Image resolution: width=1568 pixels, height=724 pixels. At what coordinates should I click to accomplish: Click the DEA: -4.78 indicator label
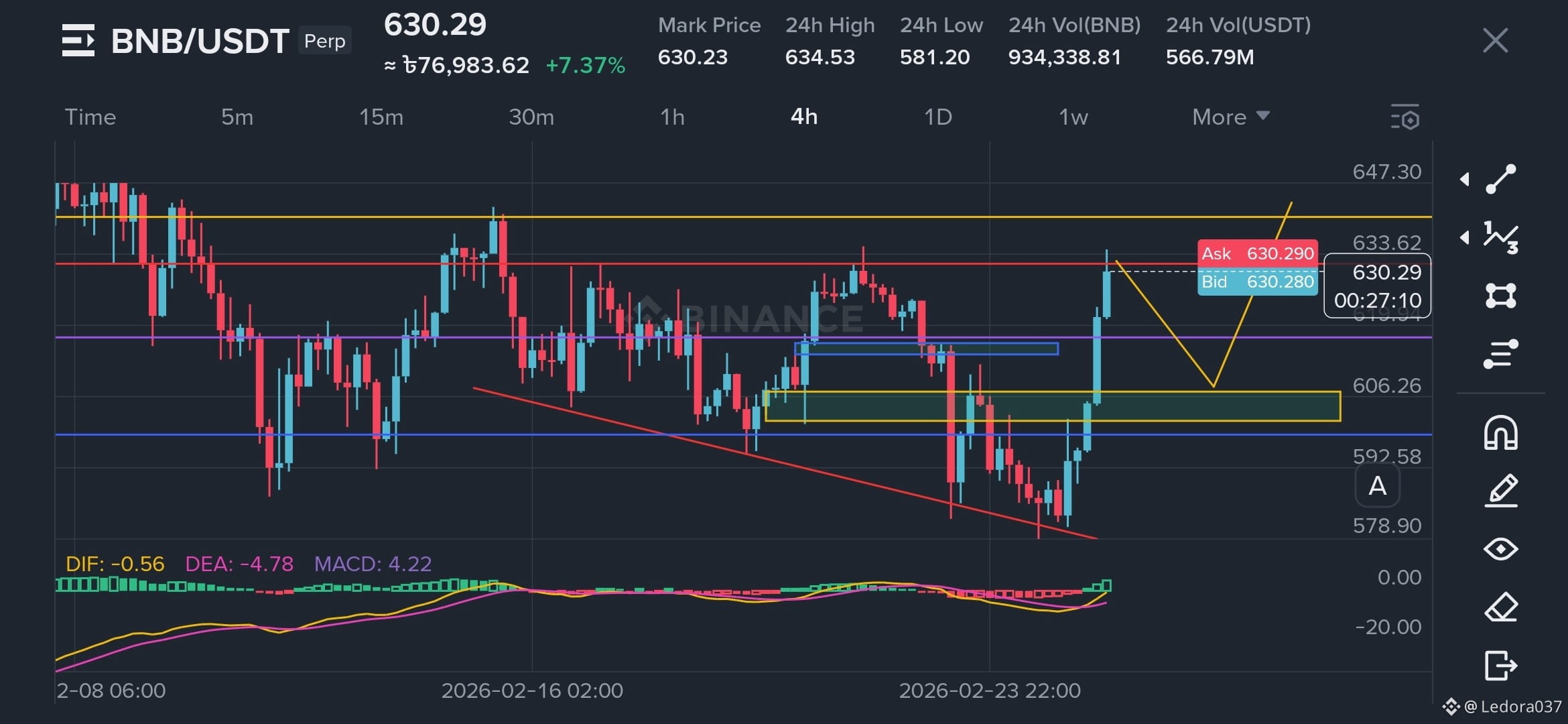pyautogui.click(x=239, y=564)
